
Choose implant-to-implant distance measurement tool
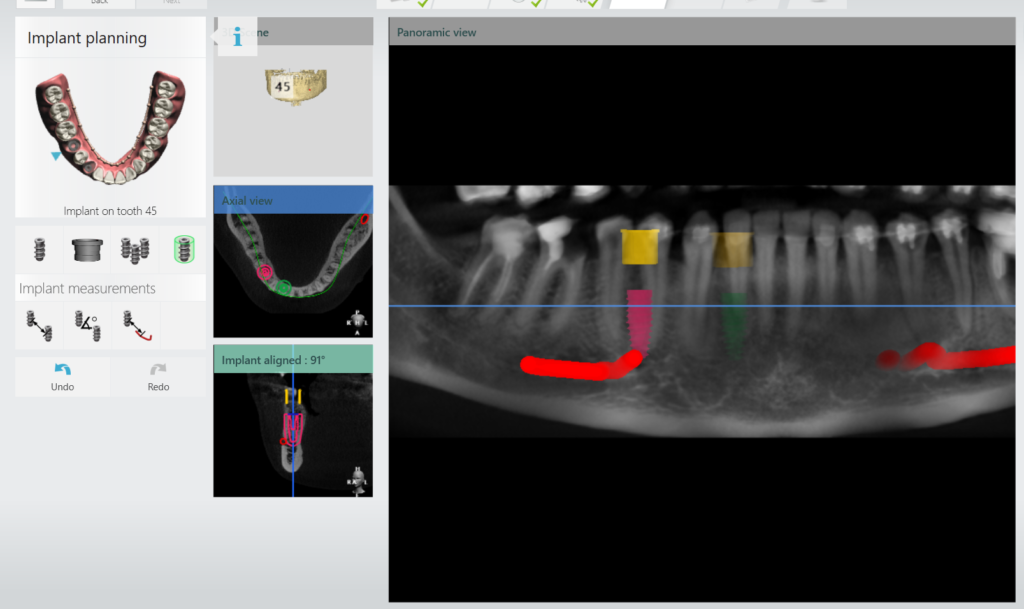pyautogui.click(x=40, y=325)
